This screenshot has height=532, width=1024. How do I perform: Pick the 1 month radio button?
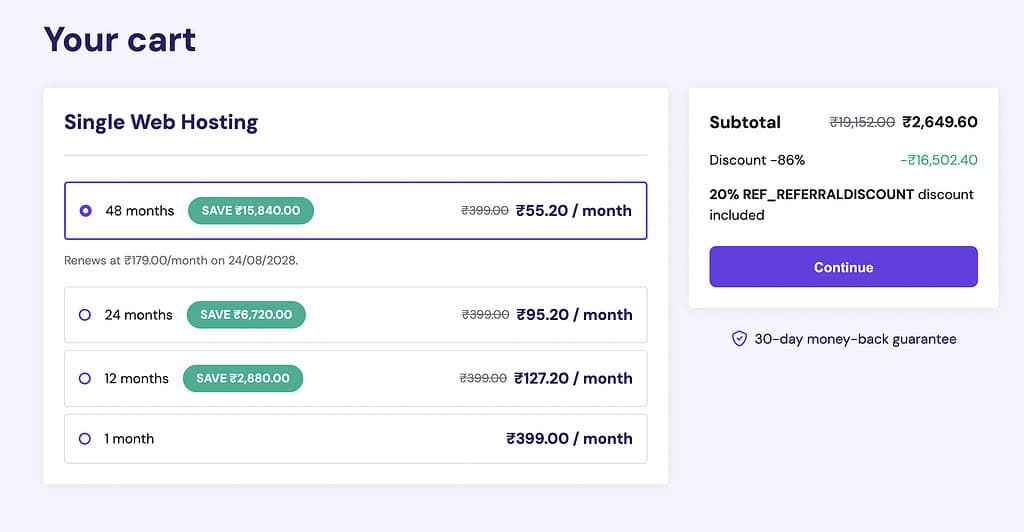(x=85, y=439)
